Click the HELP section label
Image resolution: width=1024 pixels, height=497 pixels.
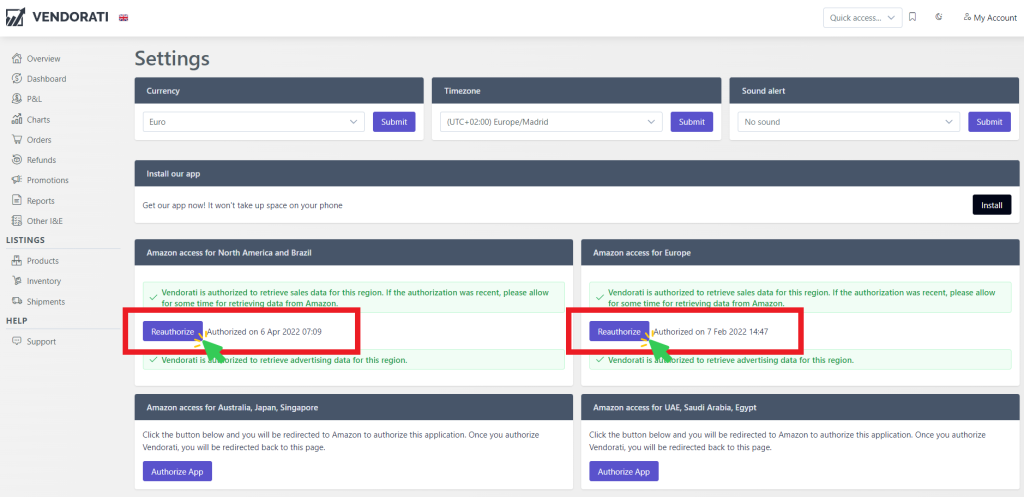coord(16,321)
